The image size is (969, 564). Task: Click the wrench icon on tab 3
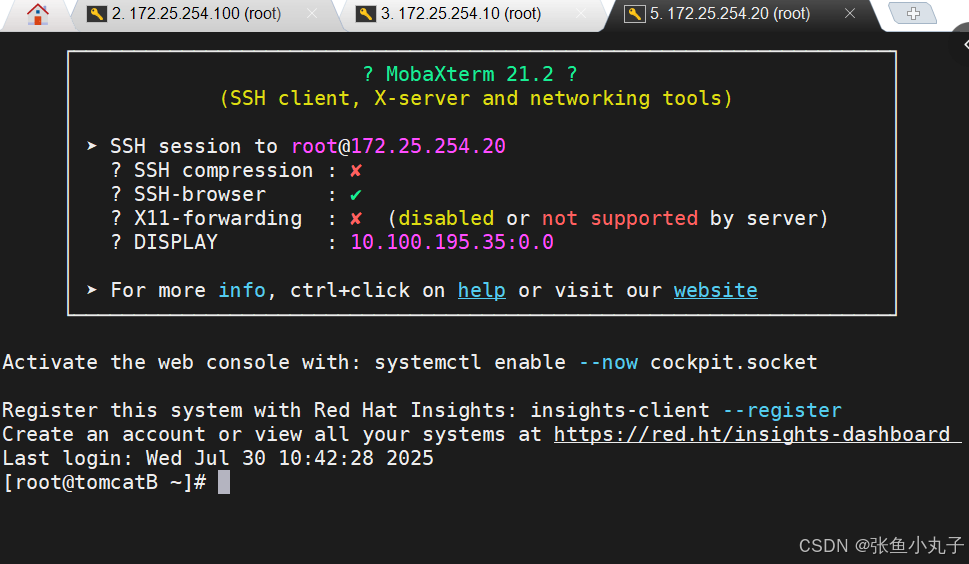(366, 14)
